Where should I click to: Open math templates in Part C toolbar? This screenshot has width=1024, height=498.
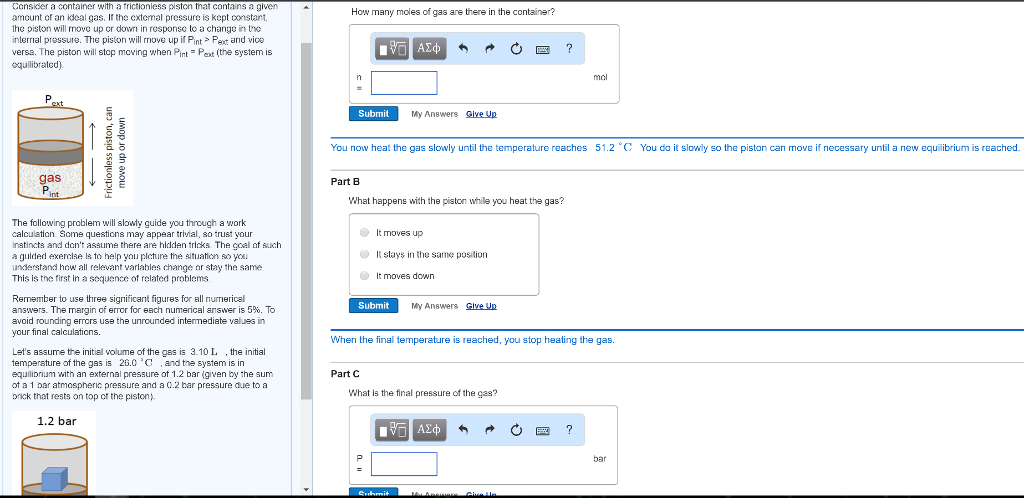click(x=392, y=430)
